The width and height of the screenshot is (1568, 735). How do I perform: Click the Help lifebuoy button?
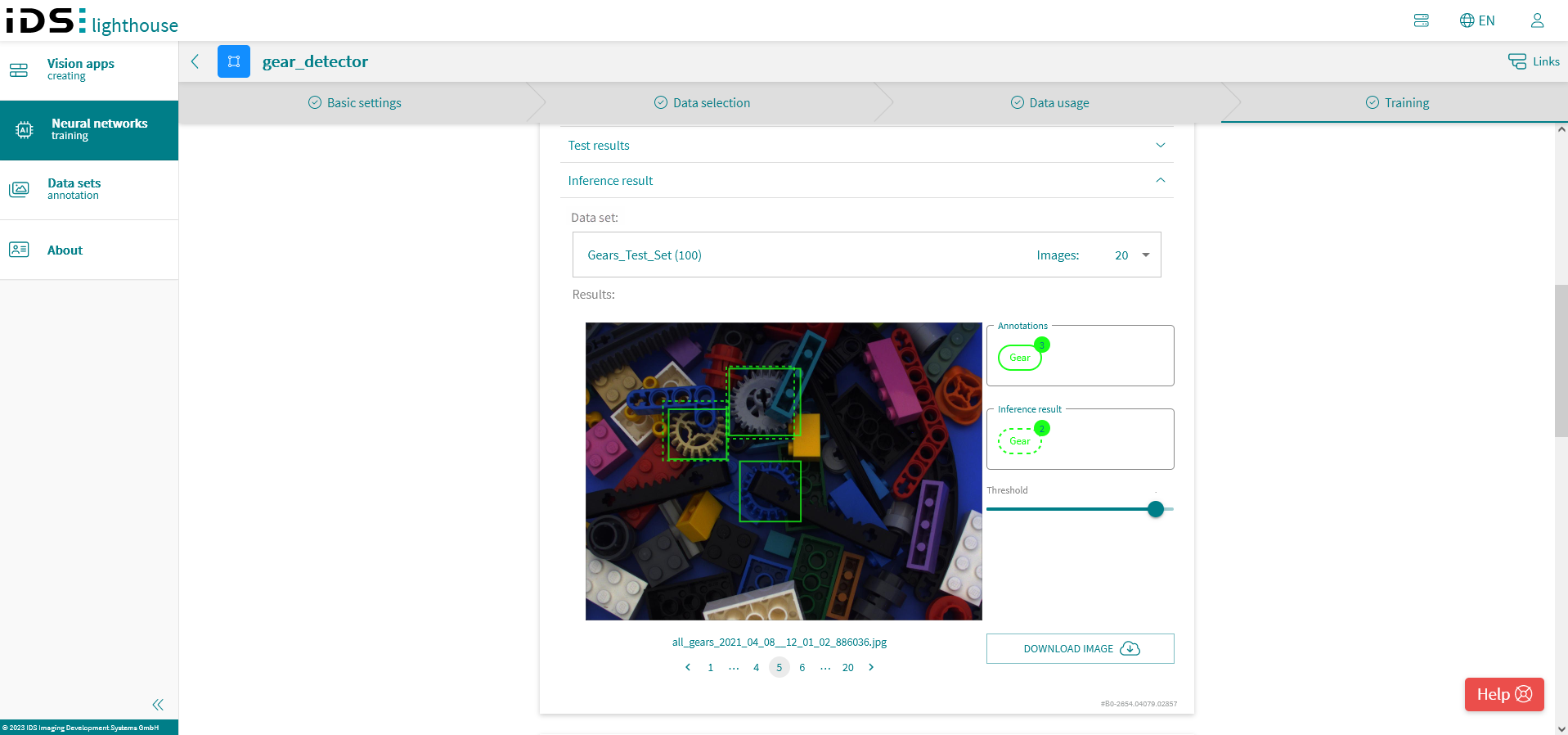pos(1504,694)
